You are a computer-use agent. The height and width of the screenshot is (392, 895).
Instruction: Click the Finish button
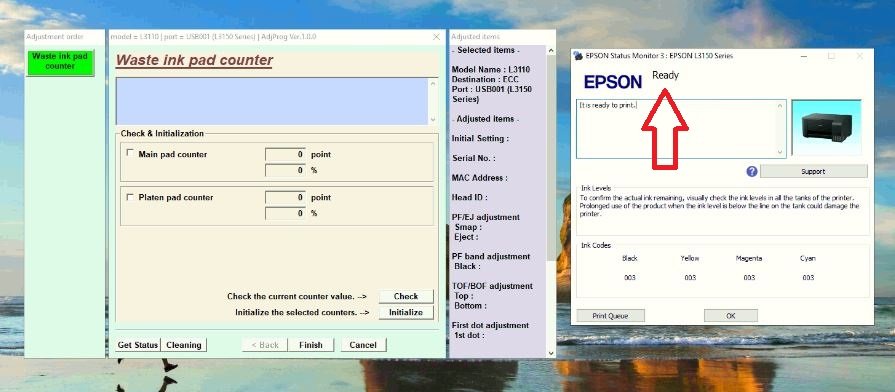click(x=311, y=345)
